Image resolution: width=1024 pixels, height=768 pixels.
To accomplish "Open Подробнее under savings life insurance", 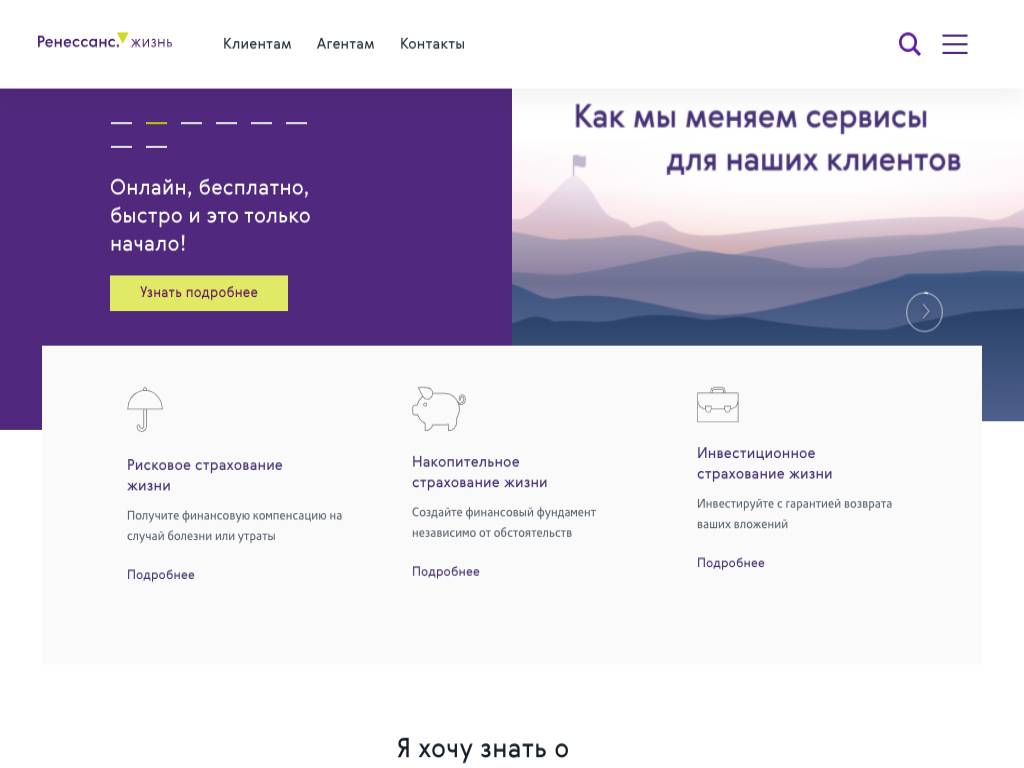I will click(x=446, y=572).
